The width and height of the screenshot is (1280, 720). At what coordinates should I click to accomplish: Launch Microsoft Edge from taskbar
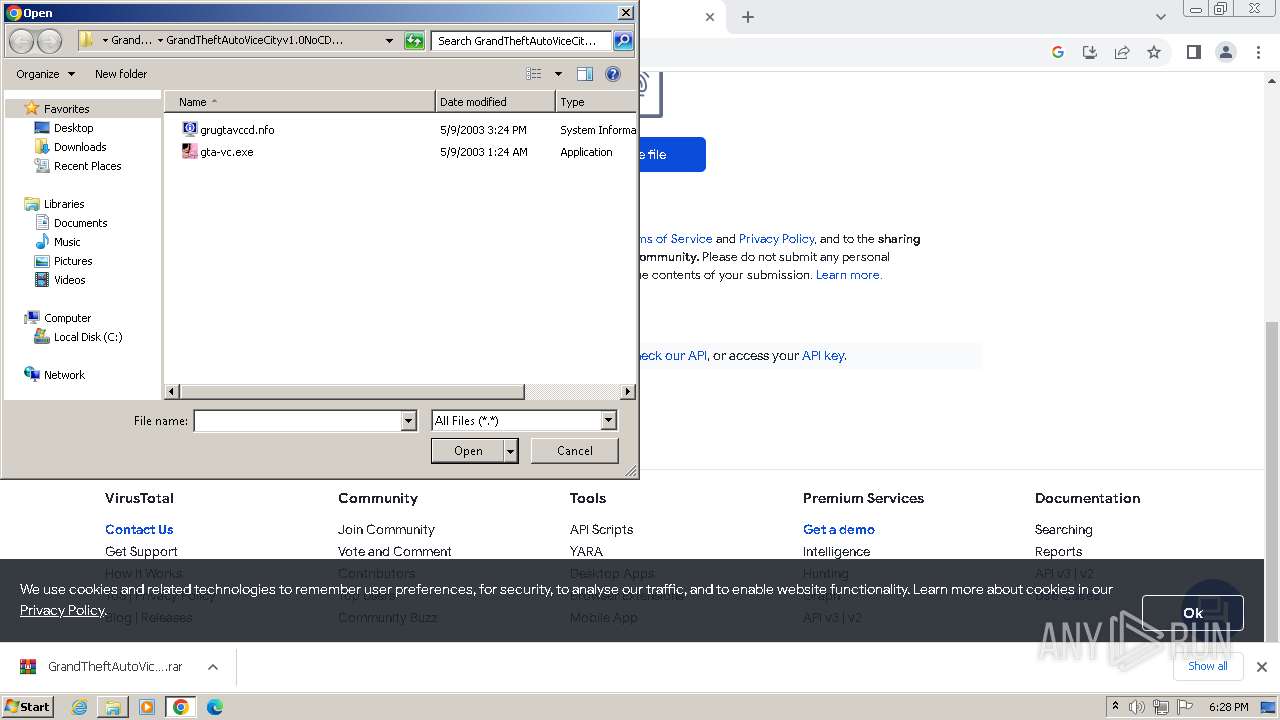pyautogui.click(x=215, y=707)
